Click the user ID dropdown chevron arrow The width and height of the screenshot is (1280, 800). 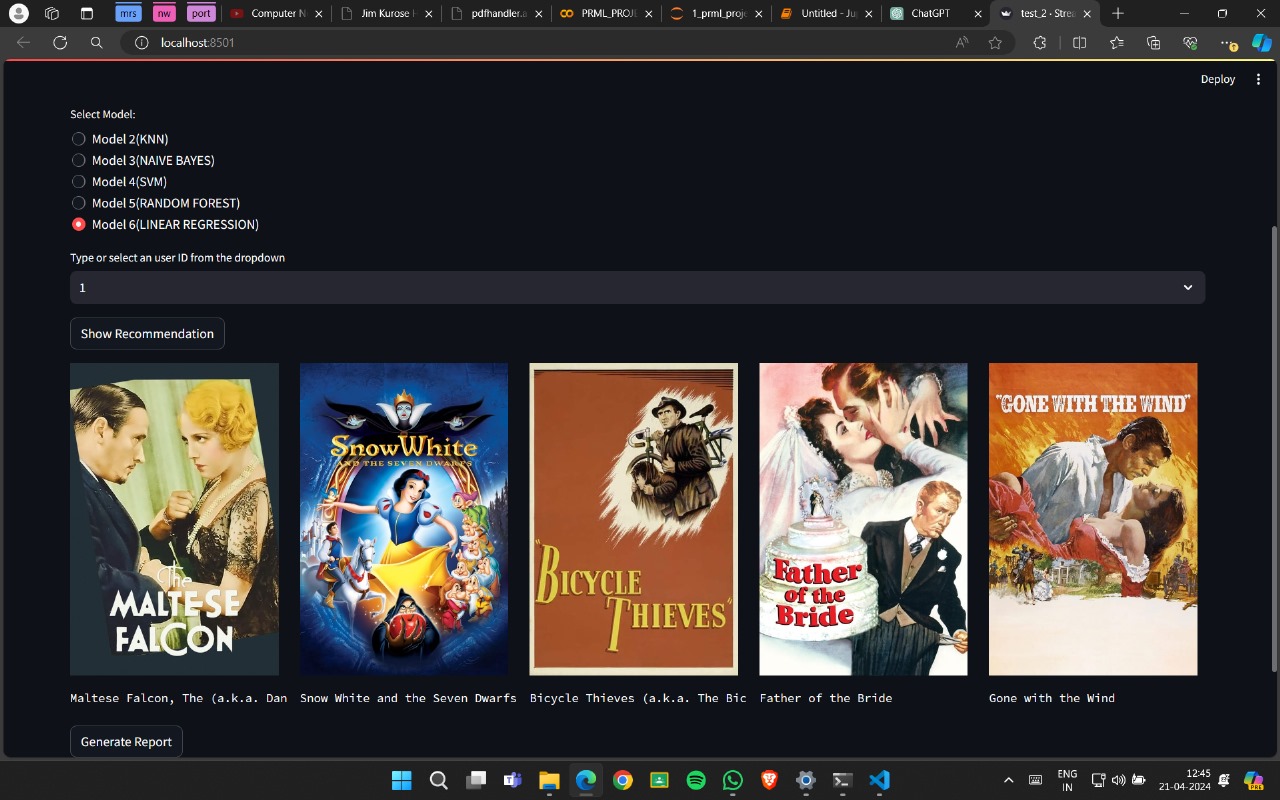(1188, 287)
